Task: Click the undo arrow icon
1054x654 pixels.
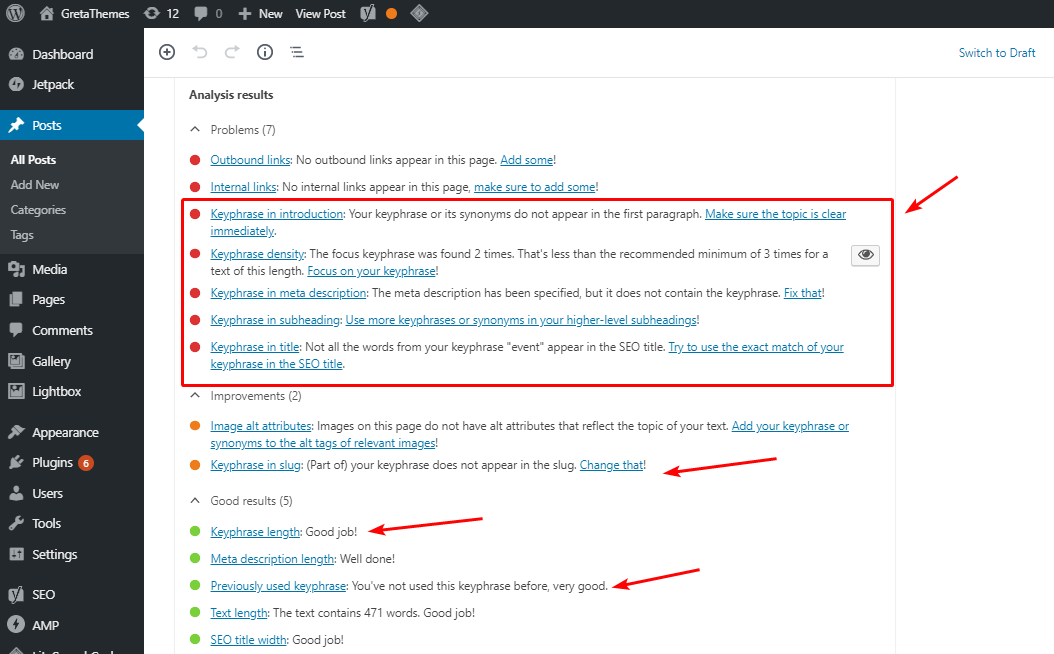Action: tap(199, 52)
